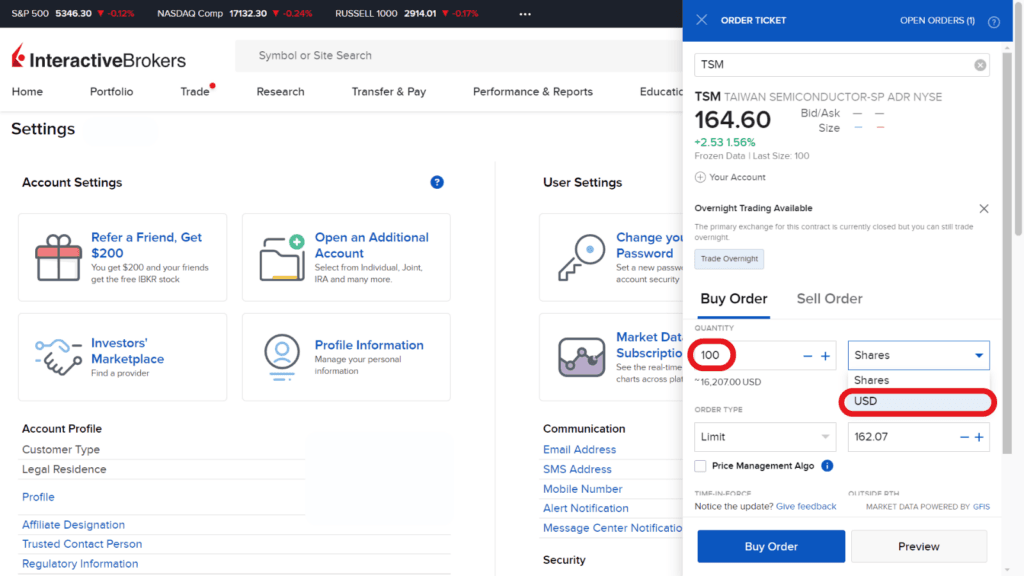Open the ellipsis menu in the market ticker bar

(x=524, y=14)
